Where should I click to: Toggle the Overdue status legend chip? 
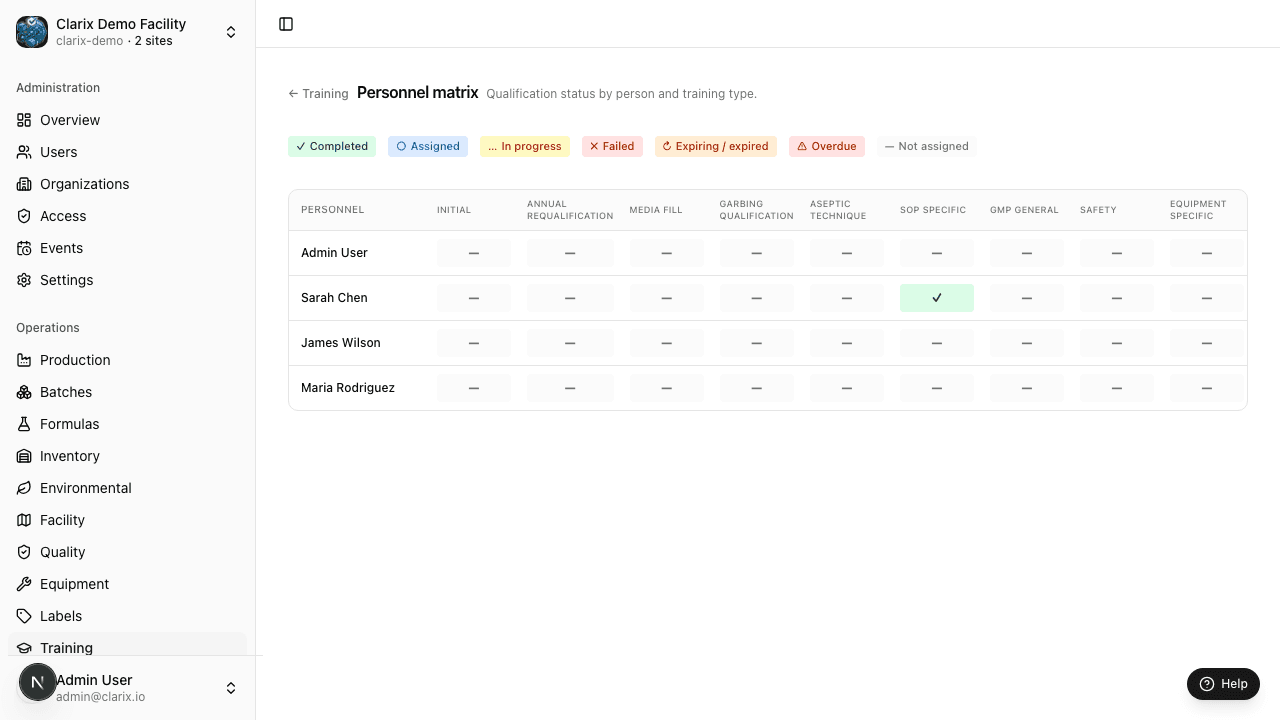[827, 146]
